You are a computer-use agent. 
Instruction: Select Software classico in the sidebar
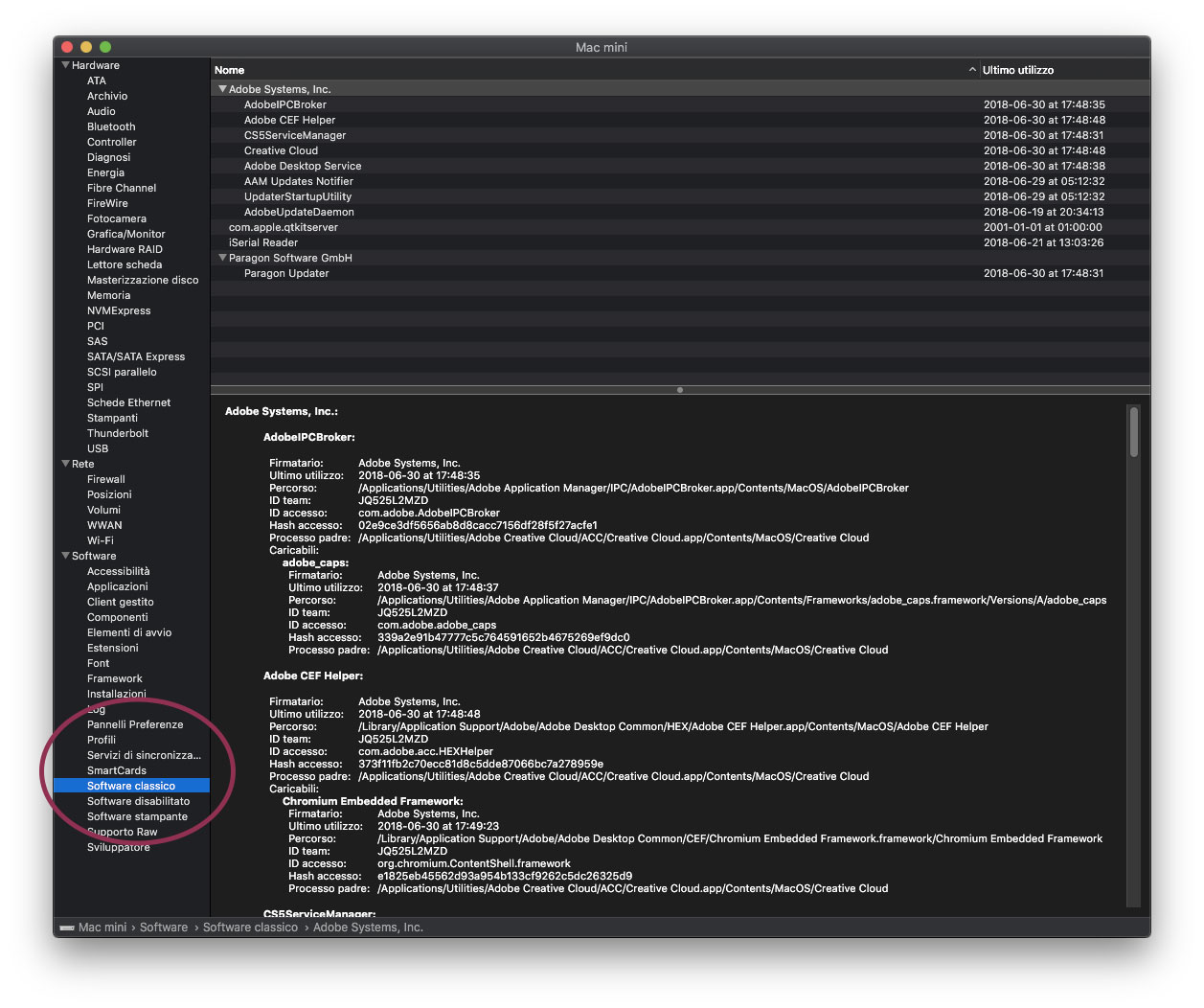click(x=131, y=786)
